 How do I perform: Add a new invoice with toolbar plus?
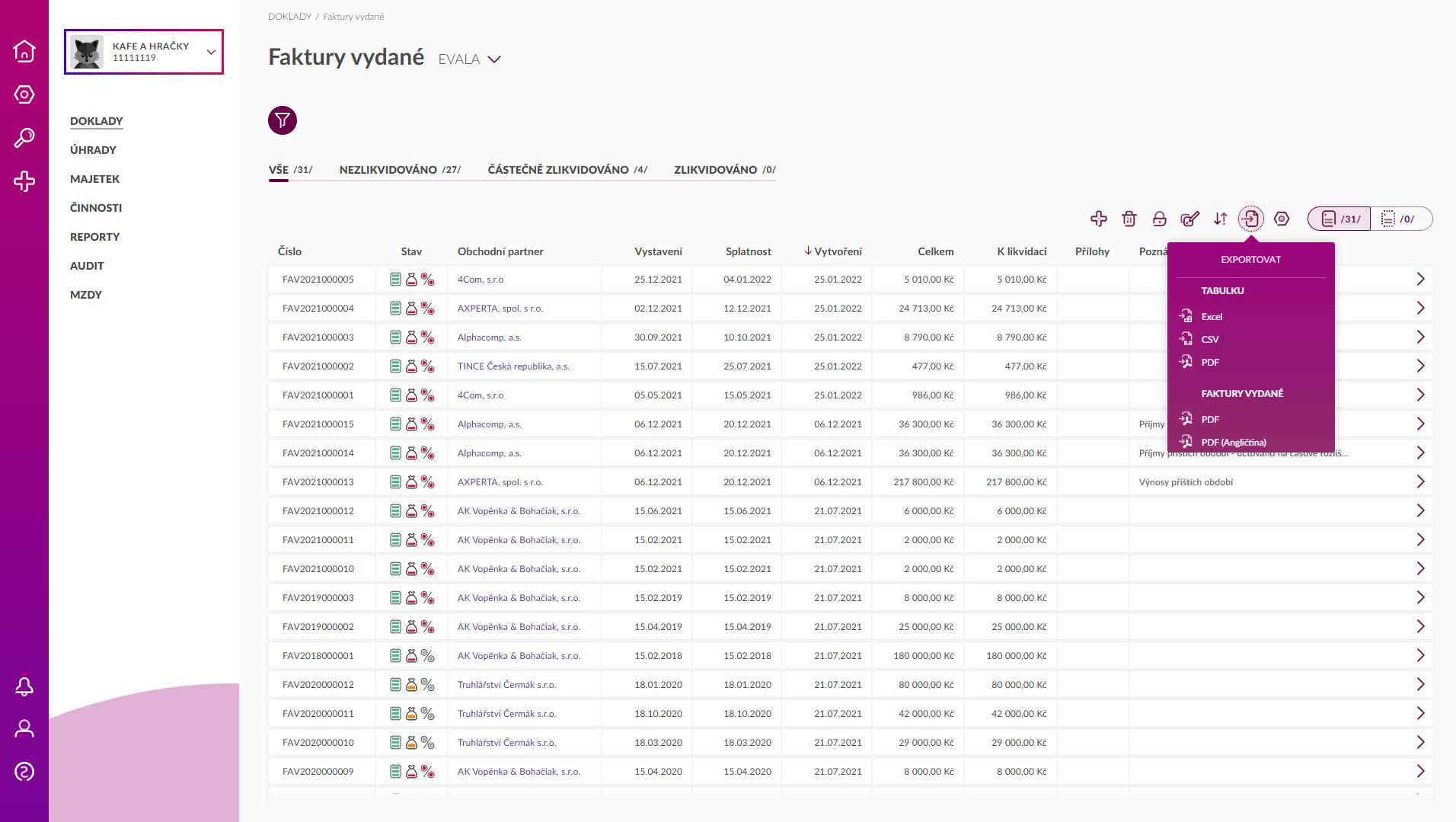(x=1099, y=219)
